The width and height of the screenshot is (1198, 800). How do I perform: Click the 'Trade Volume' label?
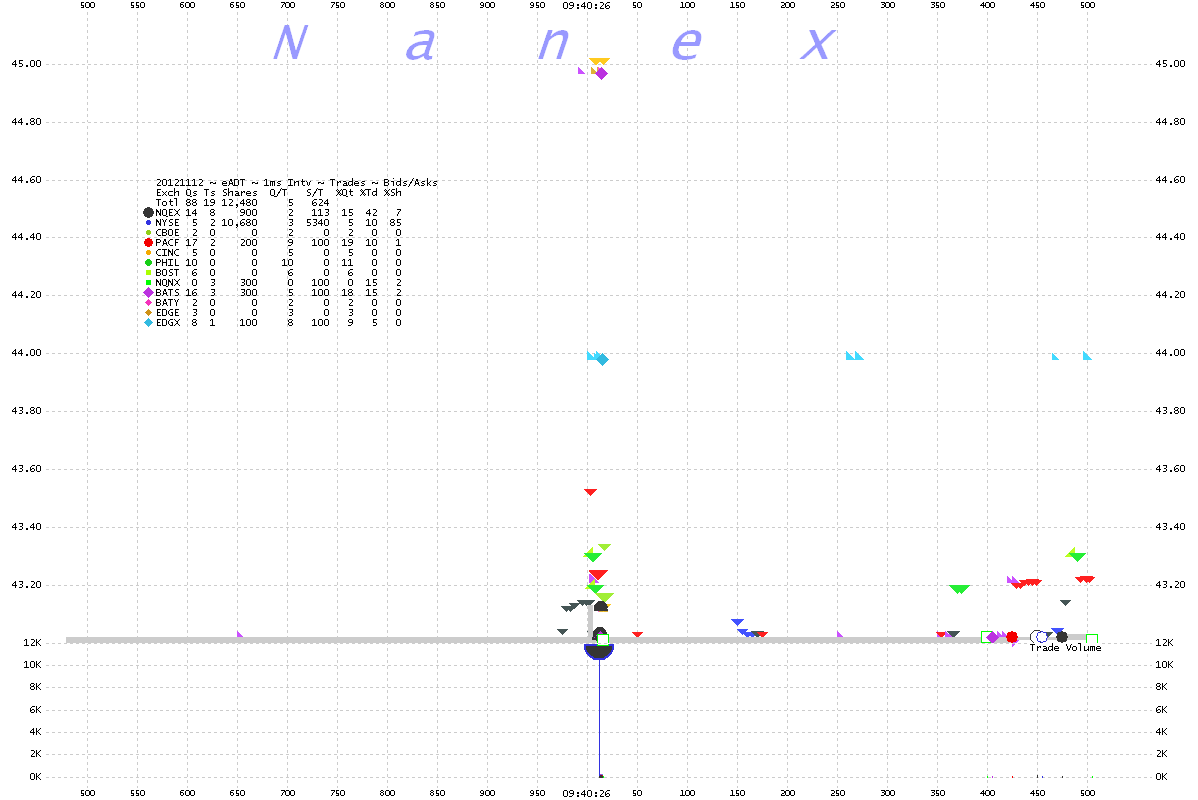click(1065, 647)
